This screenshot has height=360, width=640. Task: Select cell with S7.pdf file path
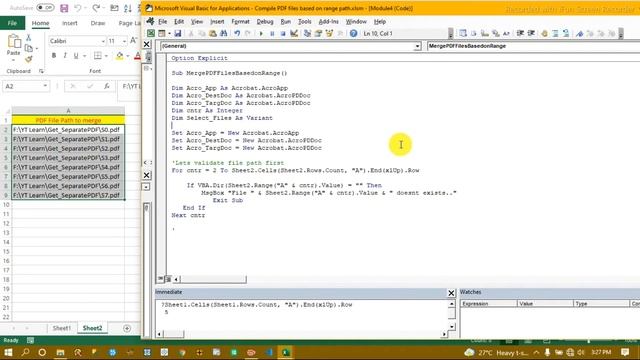click(x=68, y=195)
